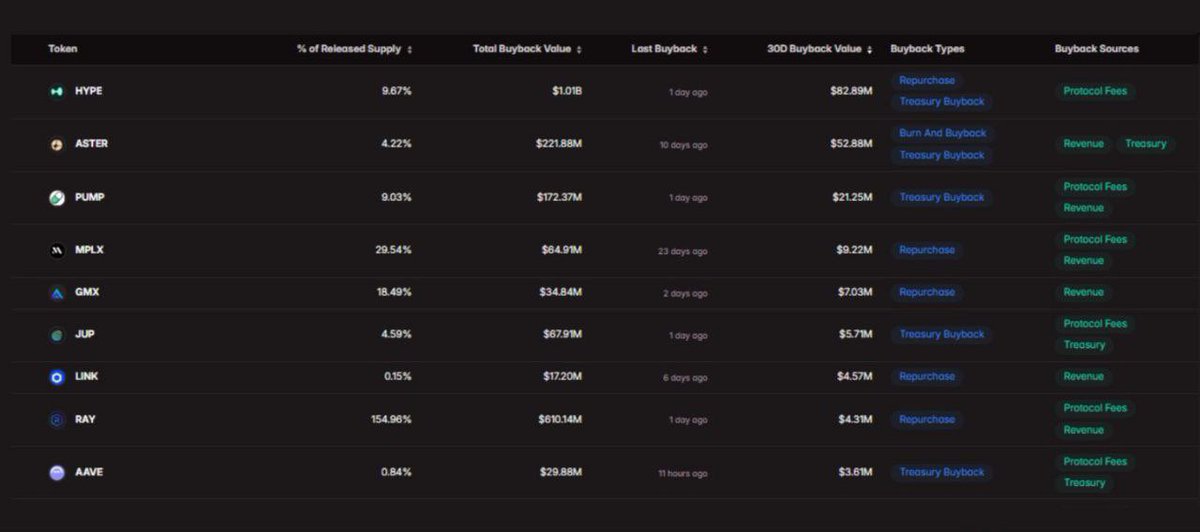This screenshot has height=532, width=1200.
Task: Sort by Total Buyback Value arrows
Action: click(x=579, y=49)
